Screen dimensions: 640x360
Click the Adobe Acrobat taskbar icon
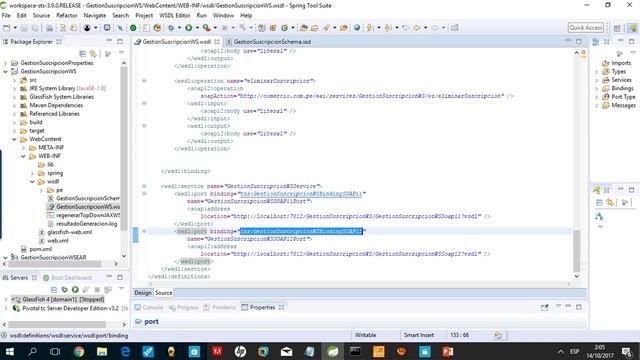(x=217, y=351)
